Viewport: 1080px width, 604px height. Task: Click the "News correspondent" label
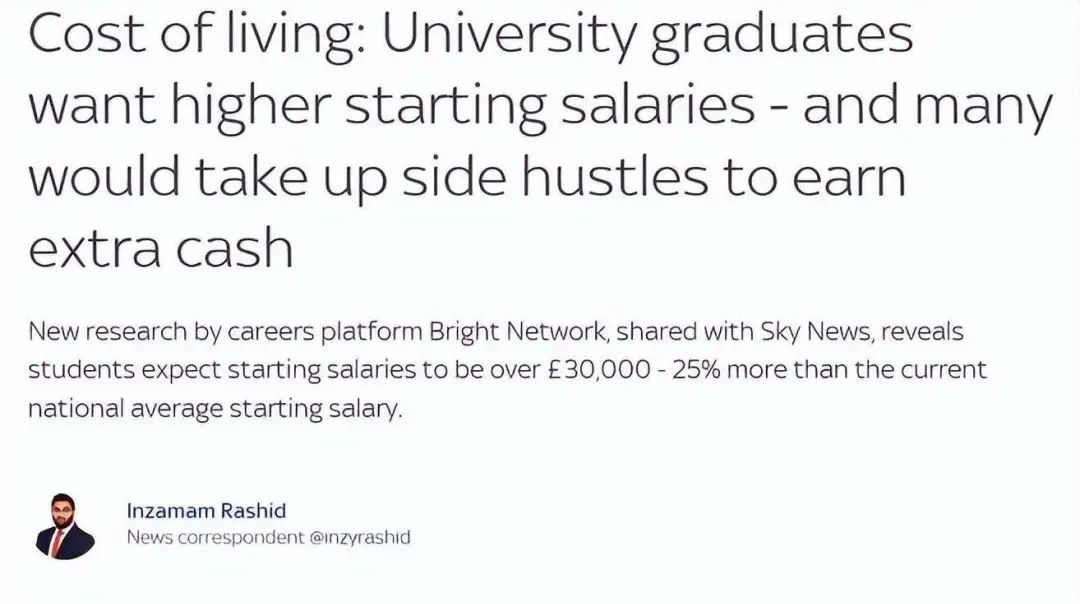[x=215, y=537]
